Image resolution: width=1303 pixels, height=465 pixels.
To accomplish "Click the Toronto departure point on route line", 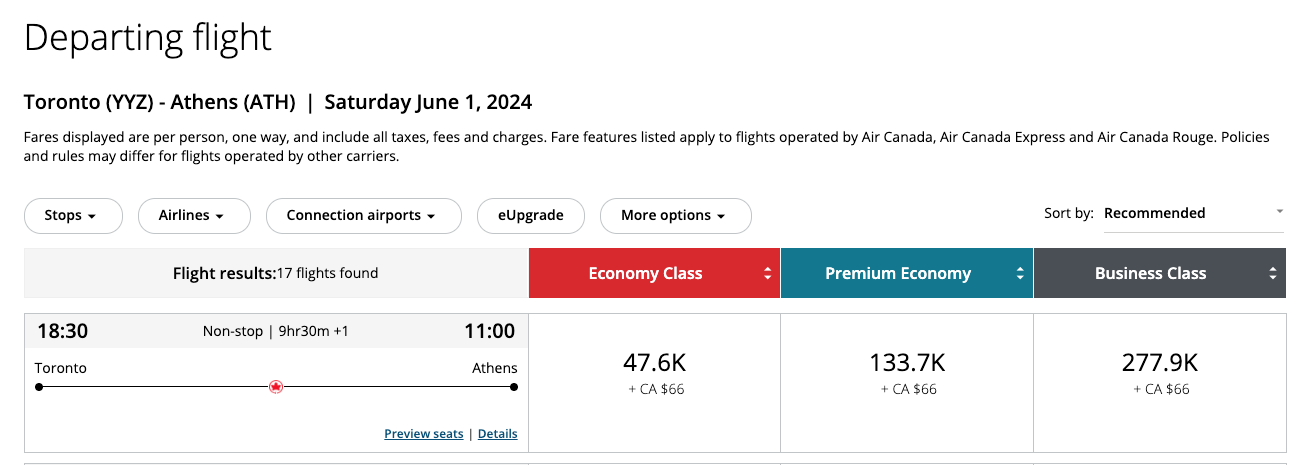I will pyautogui.click(x=39, y=387).
